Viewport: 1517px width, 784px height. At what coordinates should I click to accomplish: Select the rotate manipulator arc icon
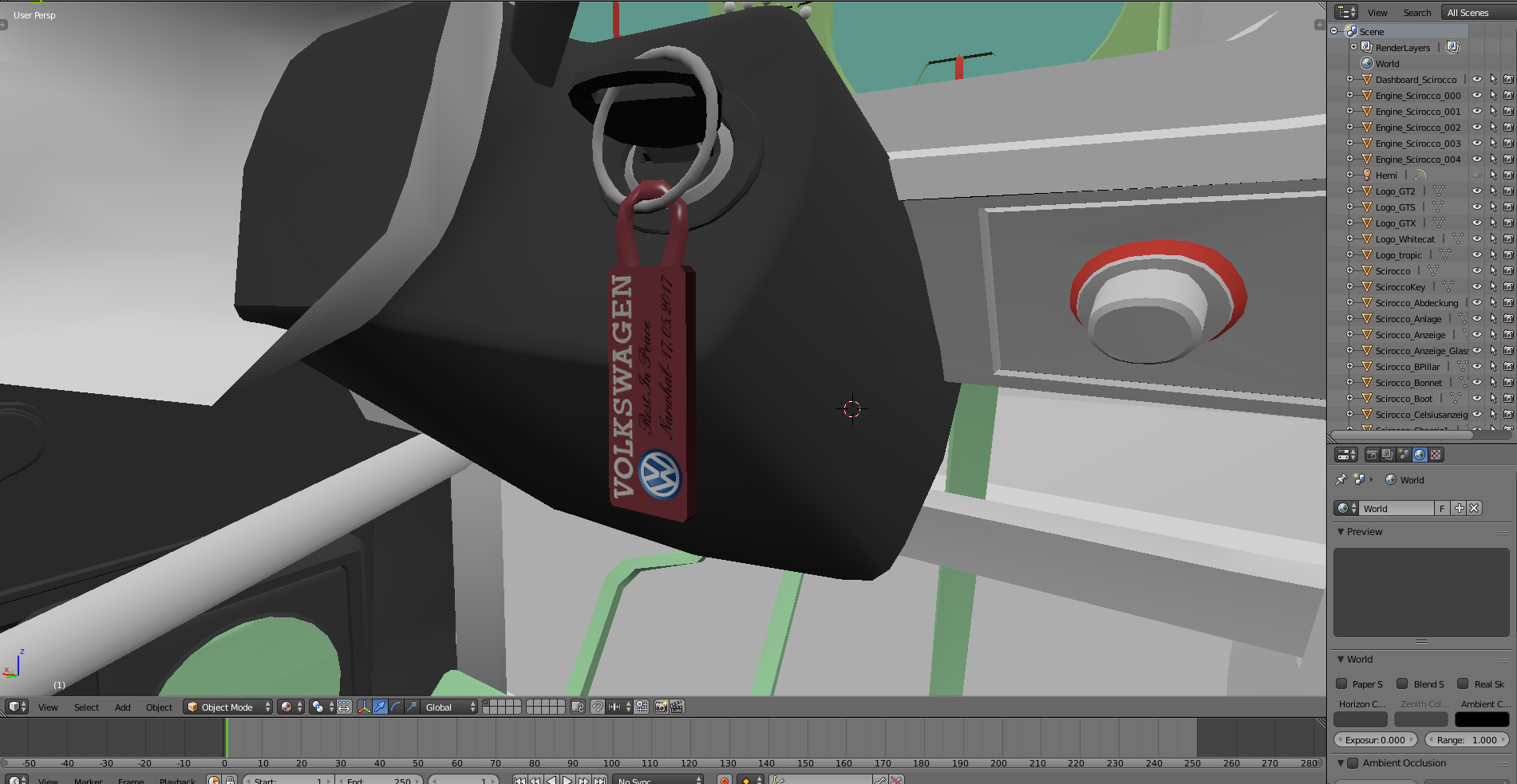[396, 707]
